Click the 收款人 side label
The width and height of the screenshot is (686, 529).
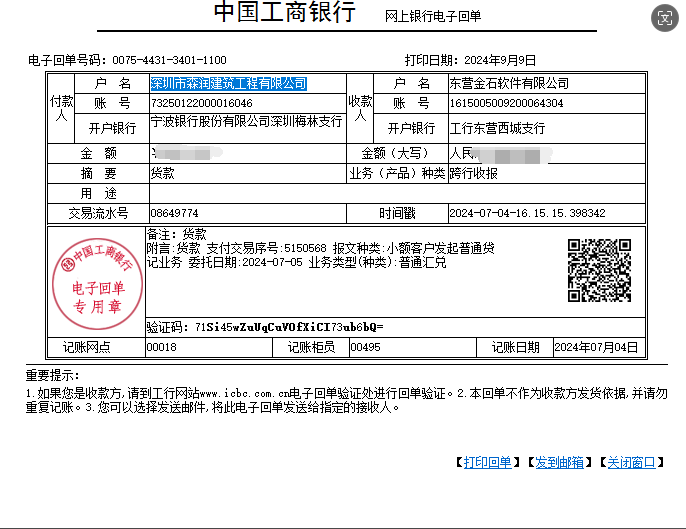click(360, 108)
